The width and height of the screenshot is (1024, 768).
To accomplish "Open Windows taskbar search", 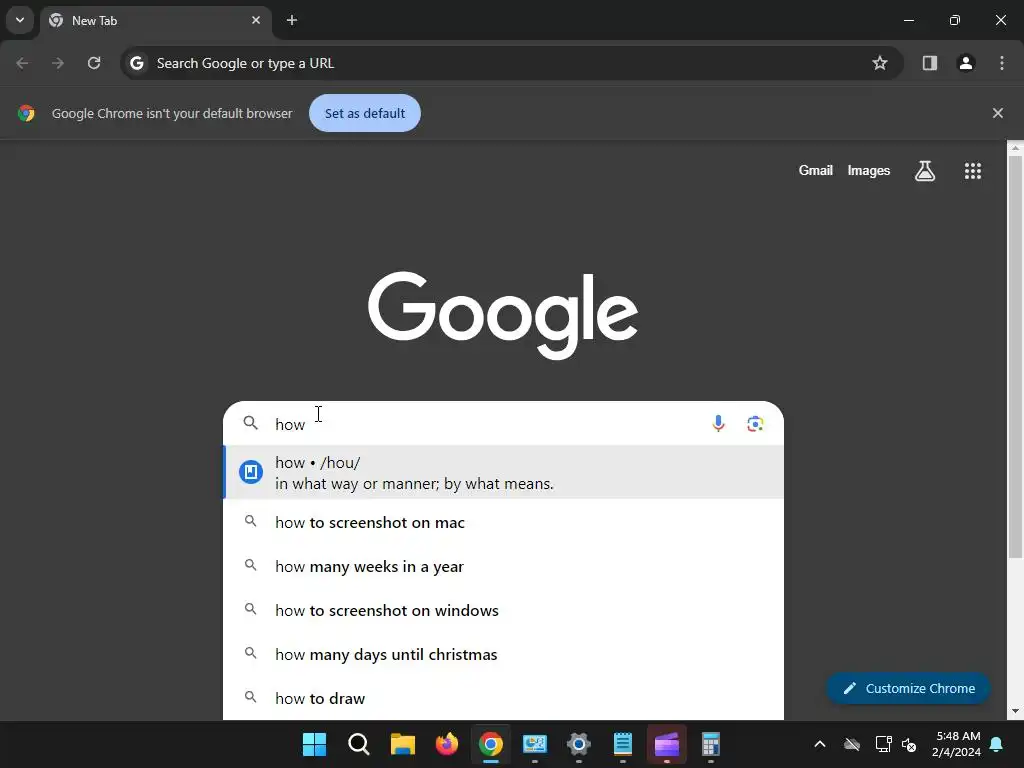I will pyautogui.click(x=359, y=744).
